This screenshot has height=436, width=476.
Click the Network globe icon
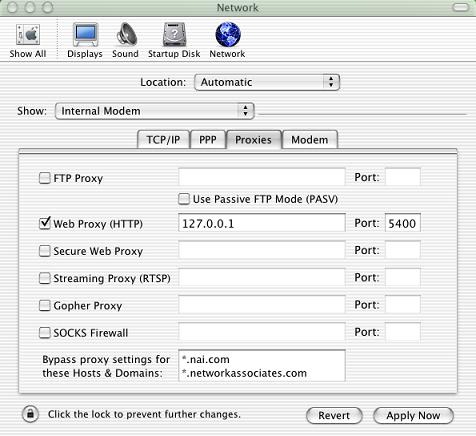click(x=228, y=34)
